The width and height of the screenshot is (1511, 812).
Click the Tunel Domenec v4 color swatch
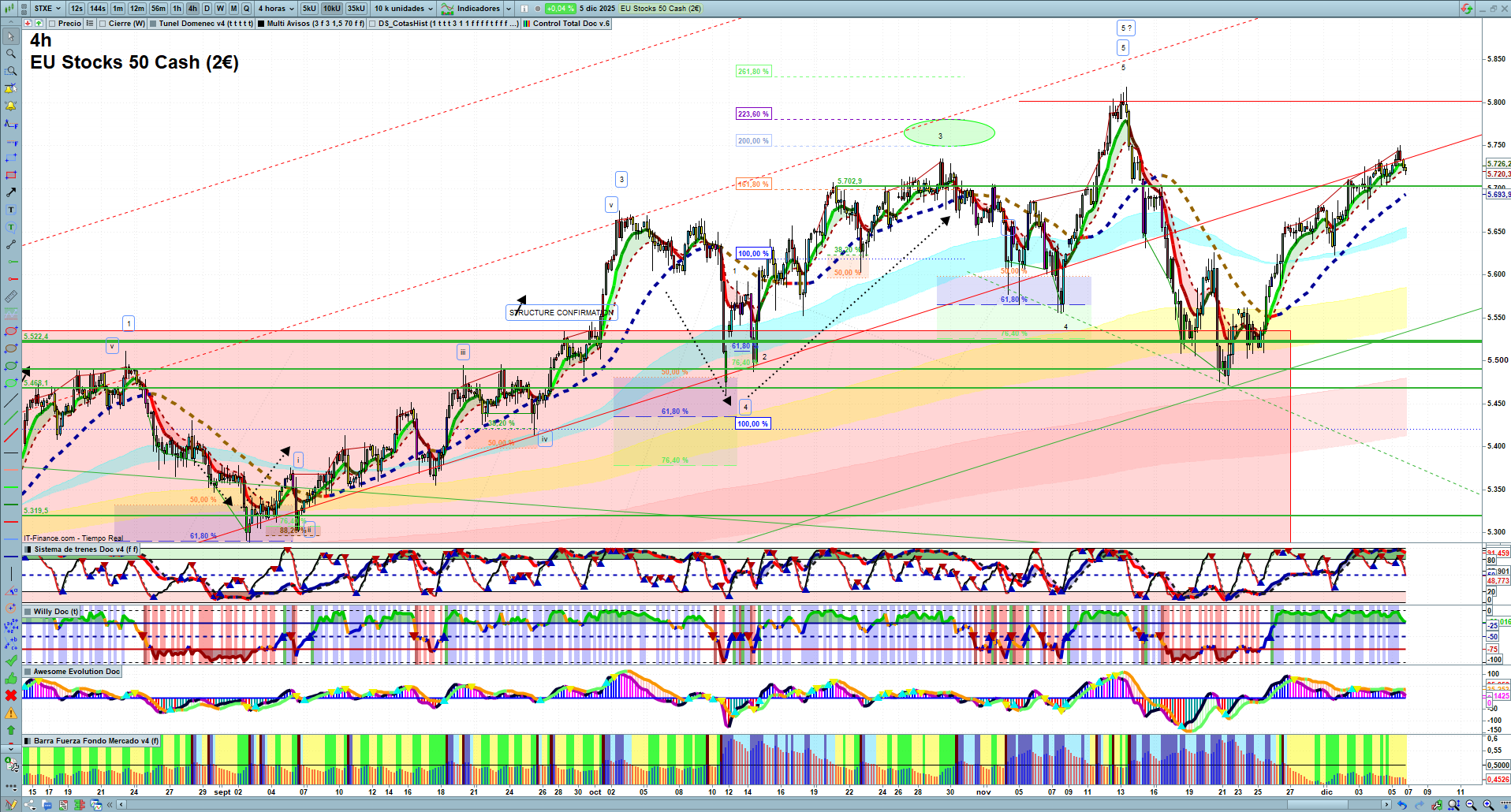tap(153, 24)
